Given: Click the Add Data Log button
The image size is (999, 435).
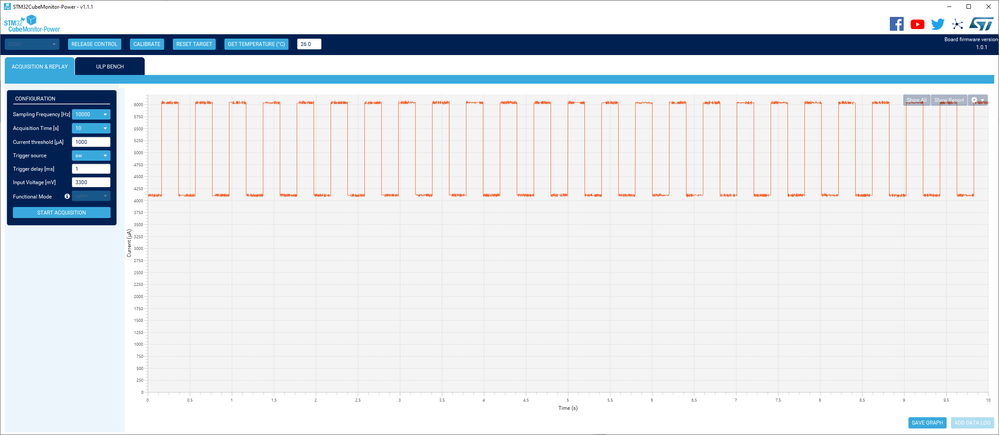Looking at the screenshot, I should pyautogui.click(x=972, y=422).
